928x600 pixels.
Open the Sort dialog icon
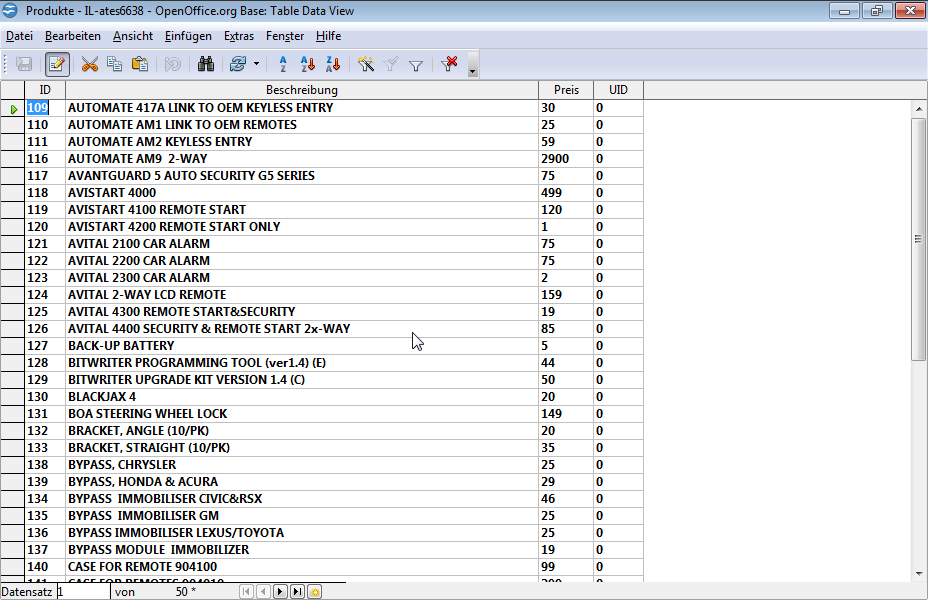click(x=283, y=64)
